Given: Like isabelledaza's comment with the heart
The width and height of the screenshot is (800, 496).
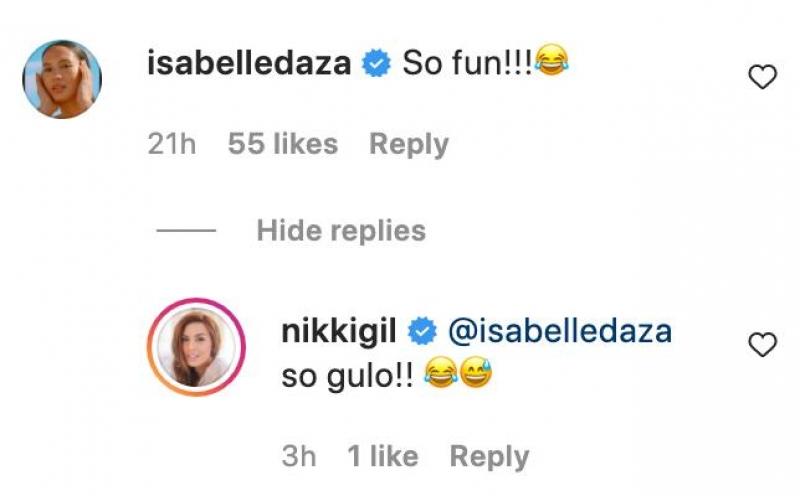Looking at the screenshot, I should (763, 77).
